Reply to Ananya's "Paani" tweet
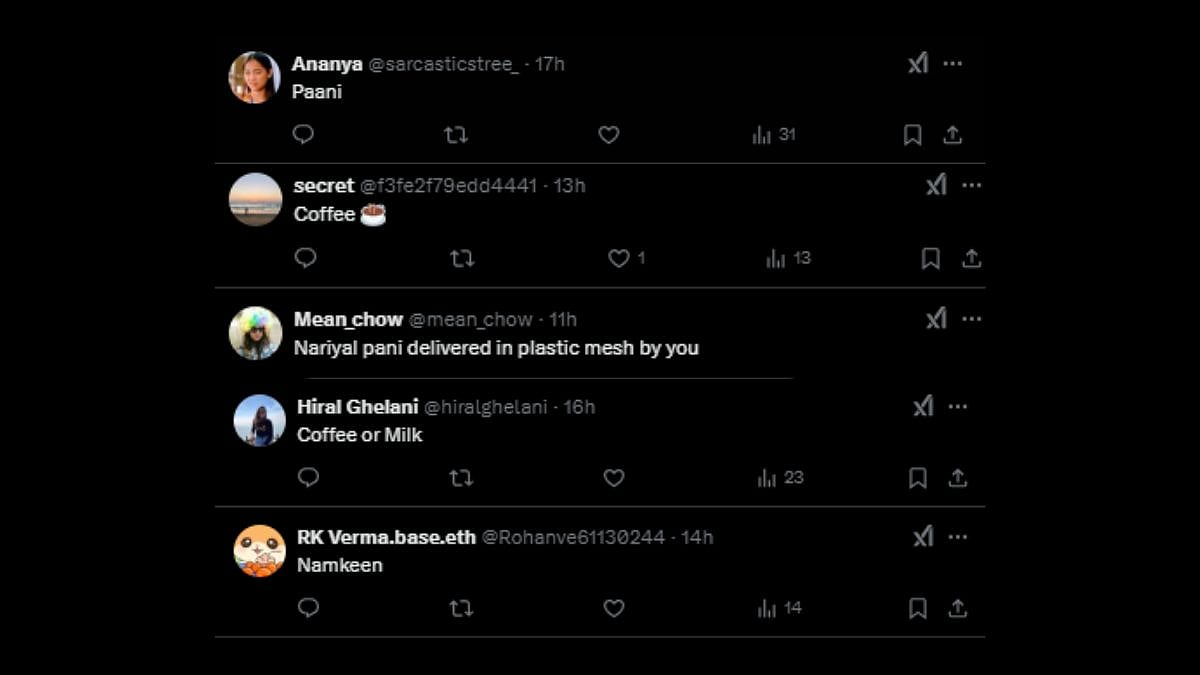This screenshot has width=1200, height=675. point(304,134)
